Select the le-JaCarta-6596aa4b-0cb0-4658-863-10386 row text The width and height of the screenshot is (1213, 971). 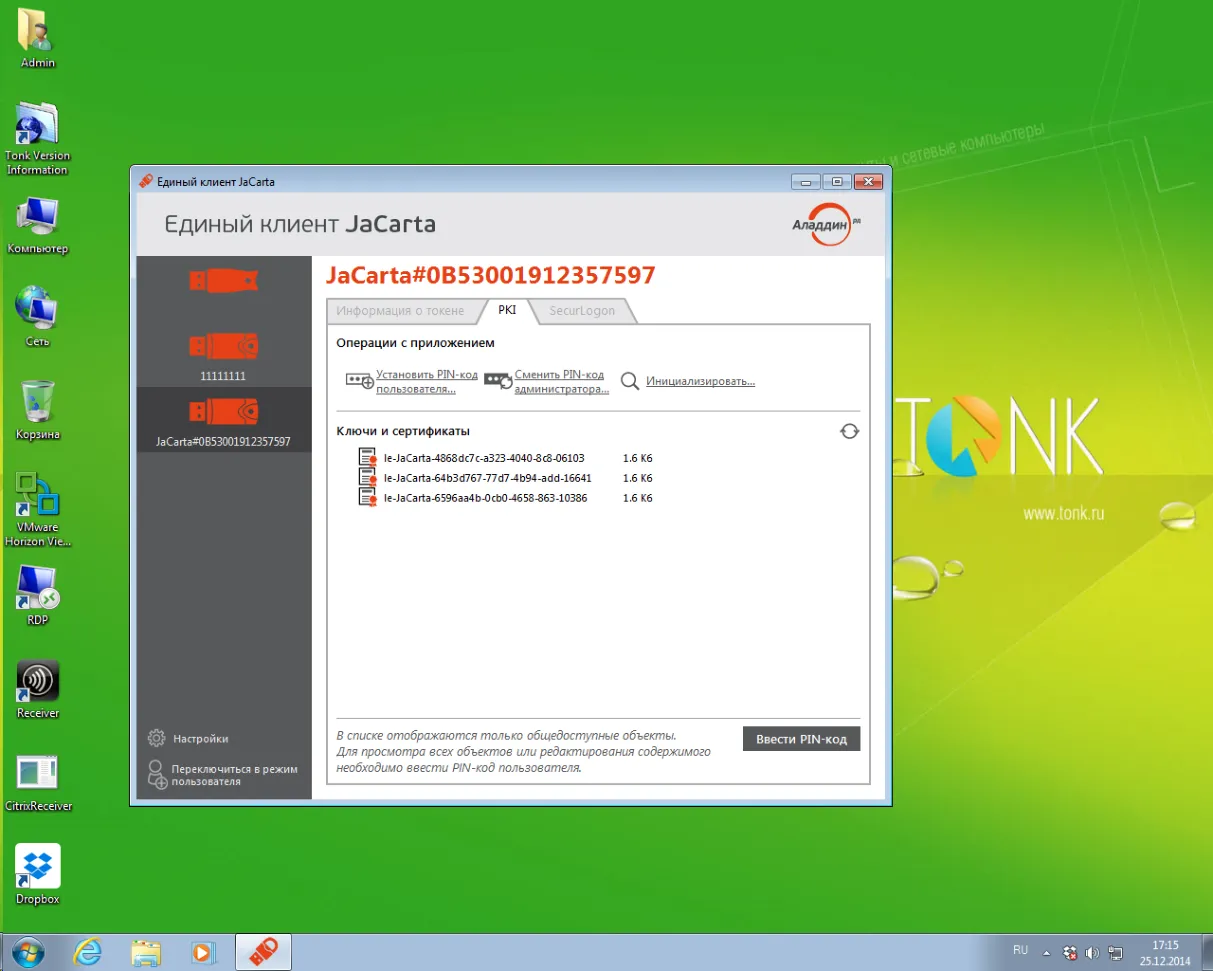click(486, 497)
